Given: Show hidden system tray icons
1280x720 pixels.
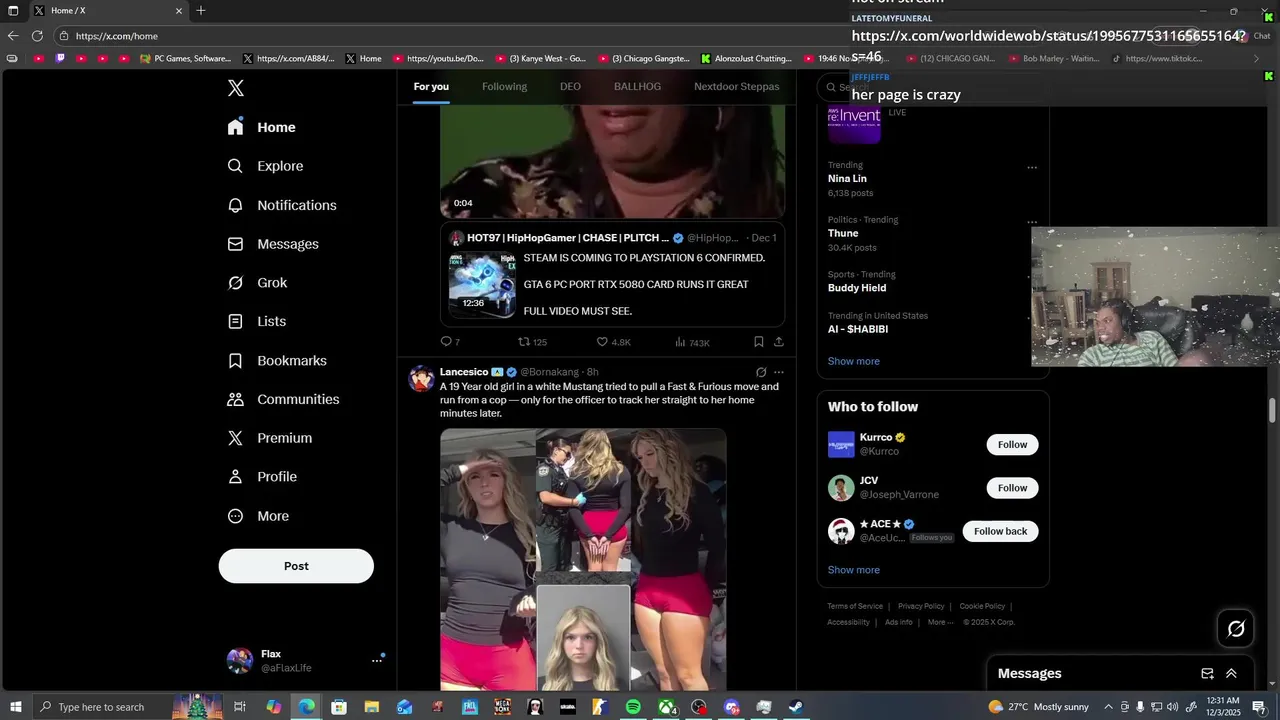Looking at the screenshot, I should [x=1108, y=707].
